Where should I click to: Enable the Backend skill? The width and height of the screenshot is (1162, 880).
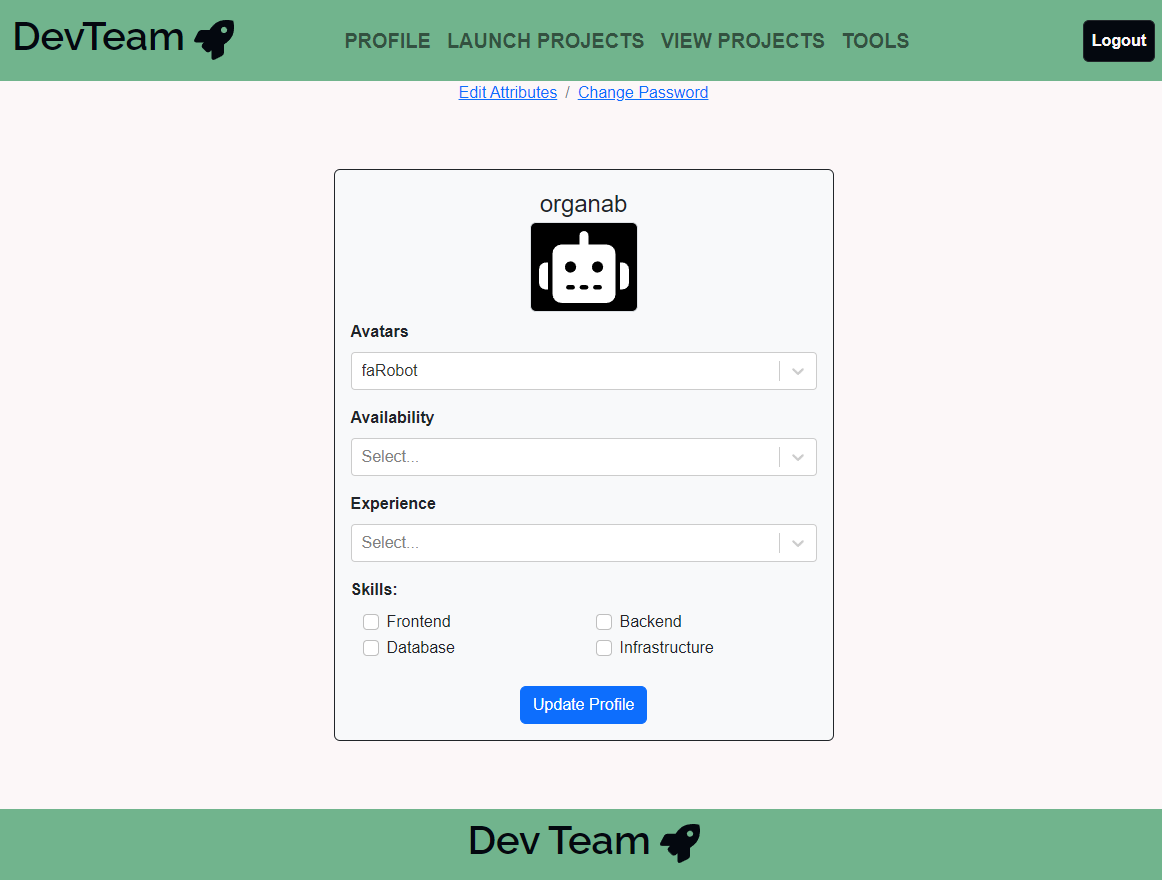[603, 621]
